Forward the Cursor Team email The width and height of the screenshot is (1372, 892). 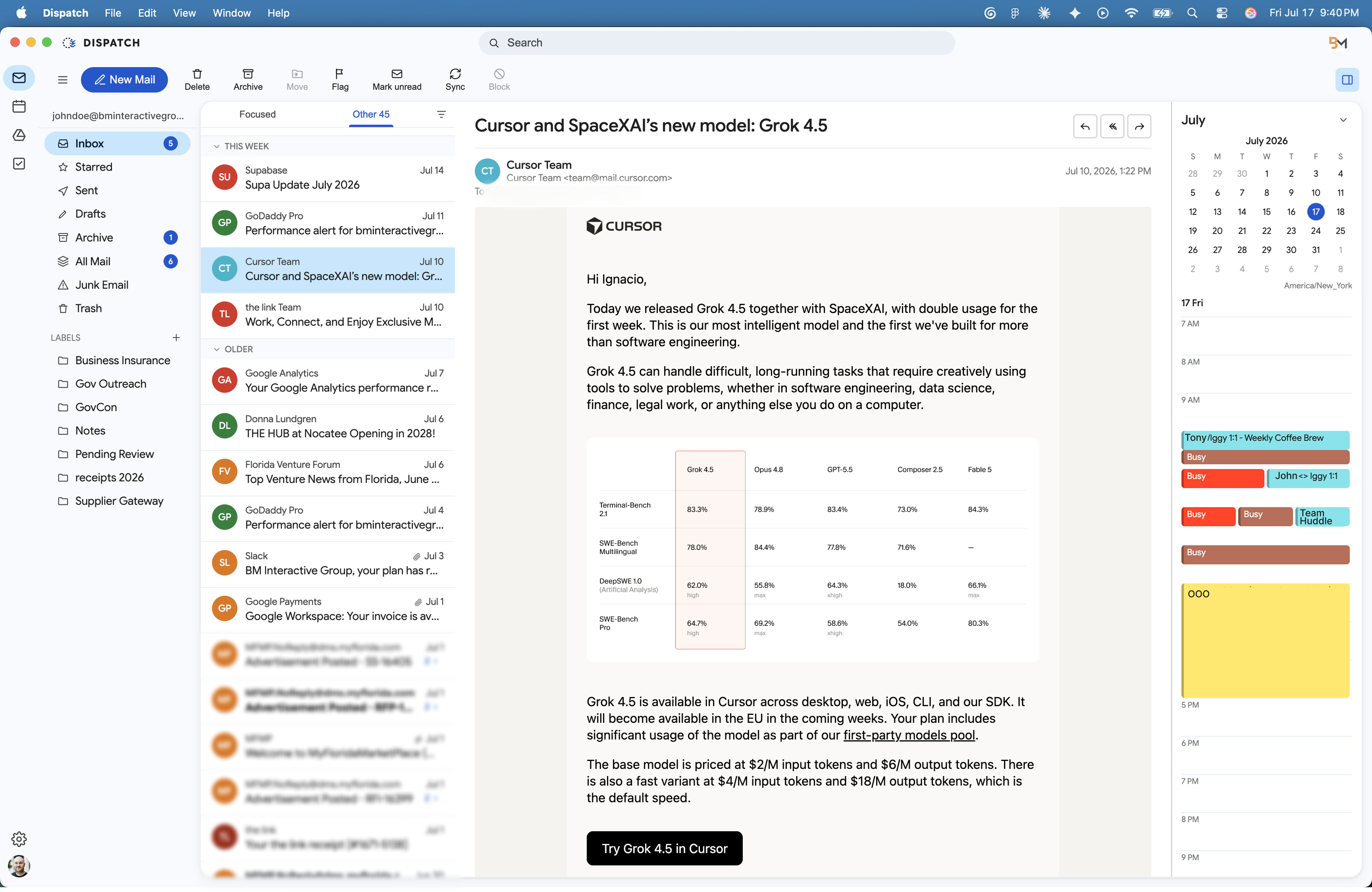pos(1139,126)
